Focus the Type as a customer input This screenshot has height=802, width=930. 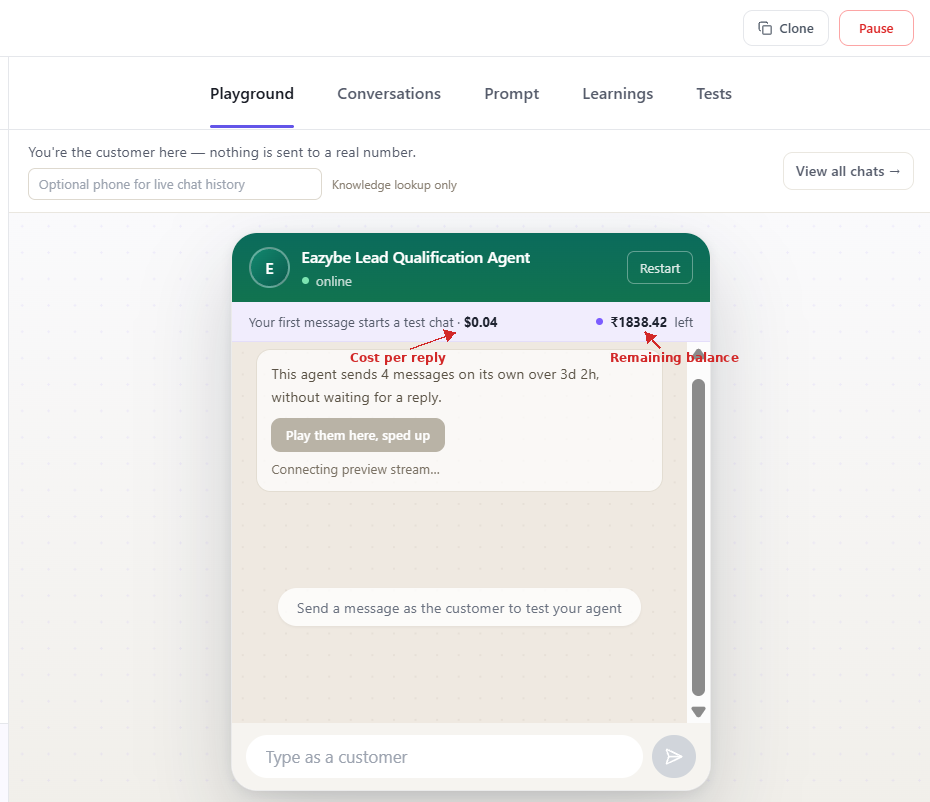444,757
